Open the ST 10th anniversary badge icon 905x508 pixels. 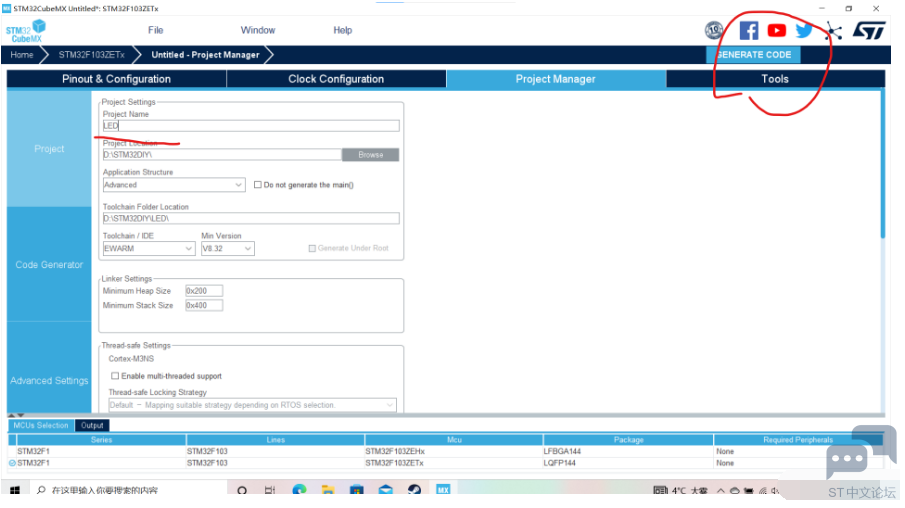click(x=714, y=30)
